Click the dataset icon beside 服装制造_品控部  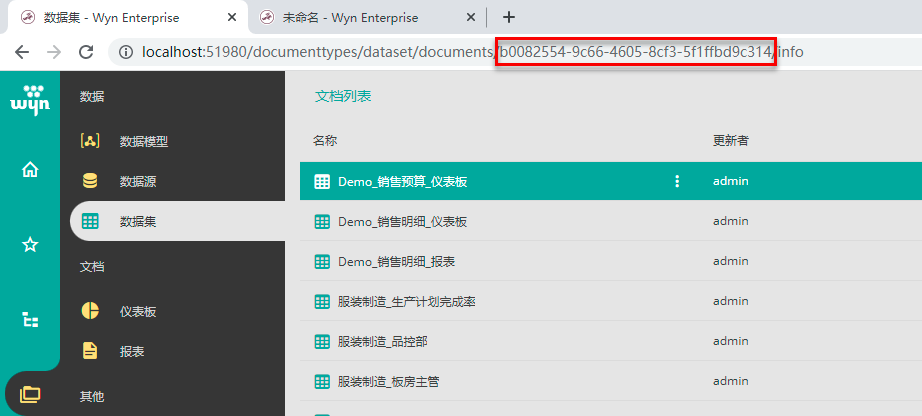(322, 341)
